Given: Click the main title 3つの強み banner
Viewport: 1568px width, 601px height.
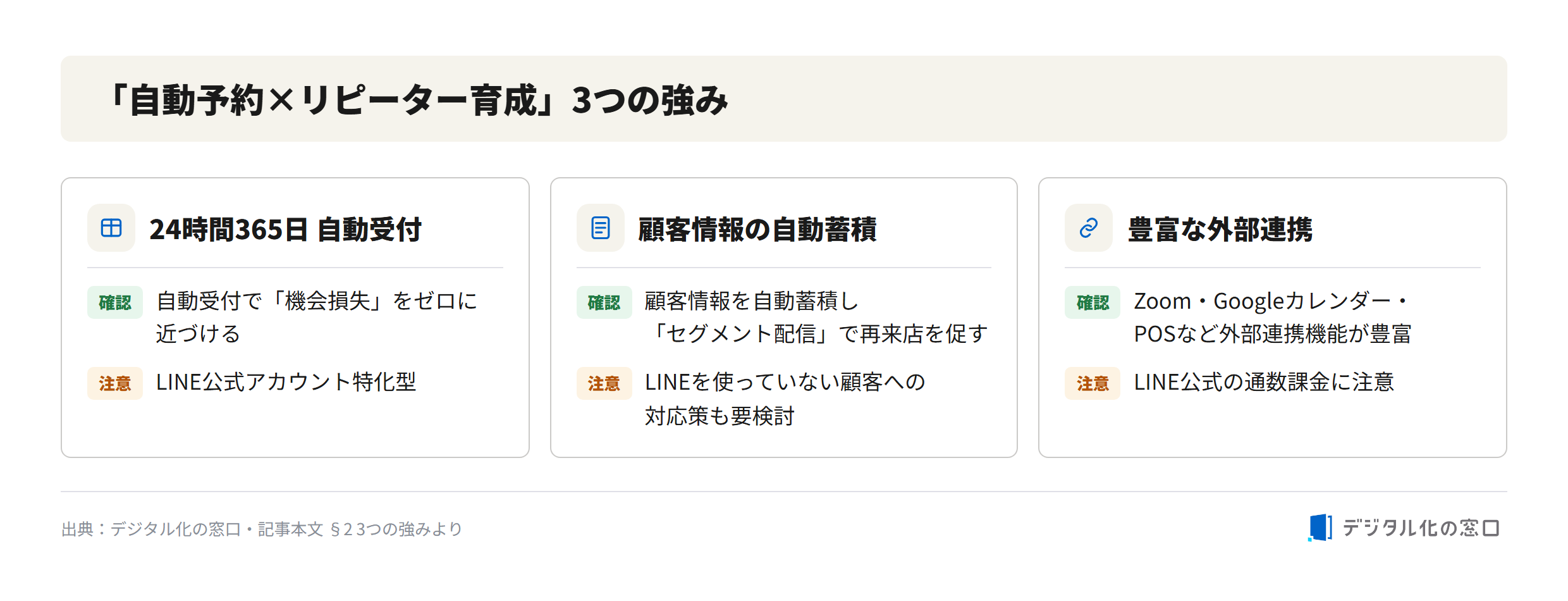Looking at the screenshot, I should (x=784, y=99).
